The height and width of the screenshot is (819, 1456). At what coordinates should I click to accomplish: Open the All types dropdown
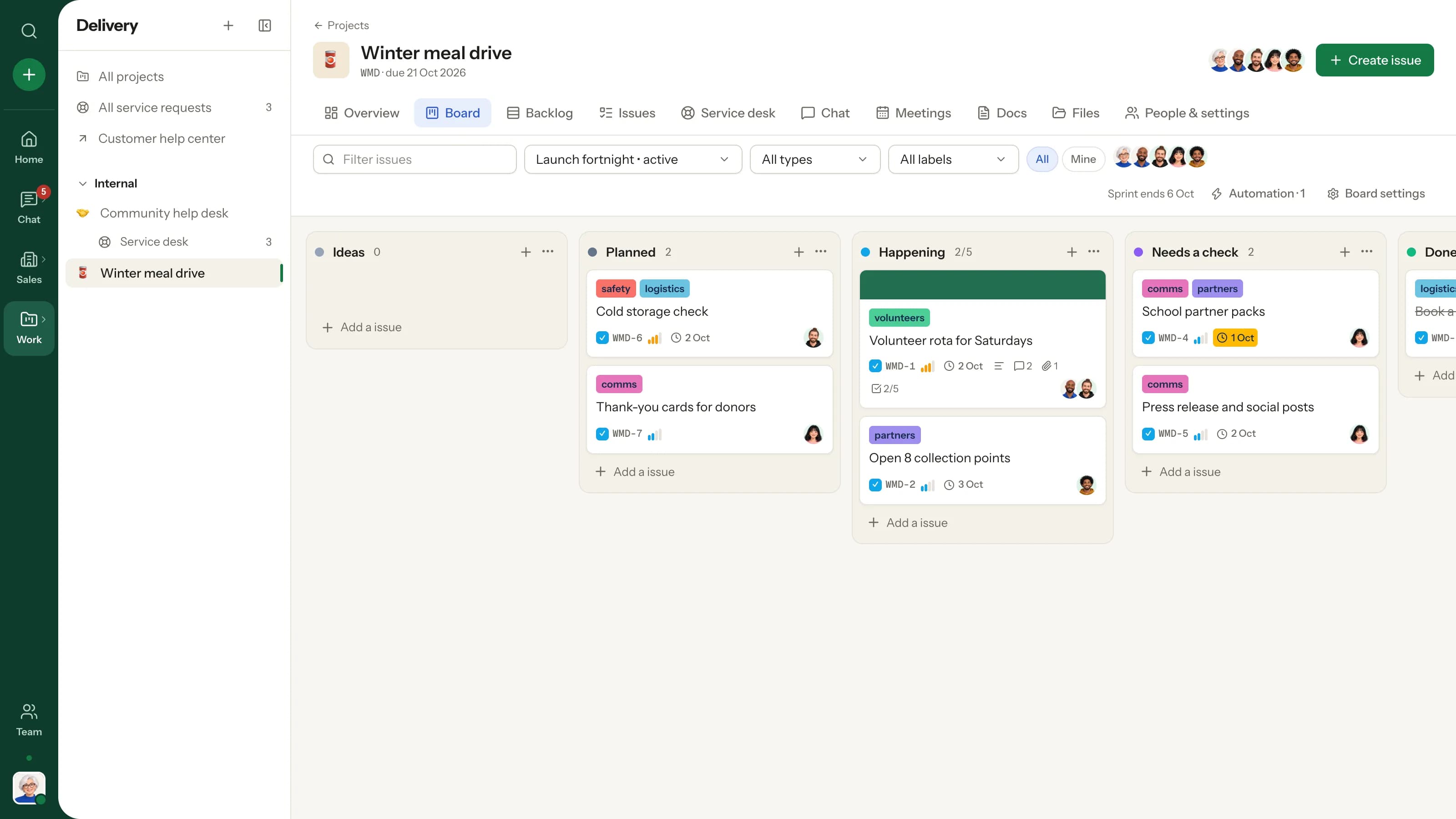[814, 159]
